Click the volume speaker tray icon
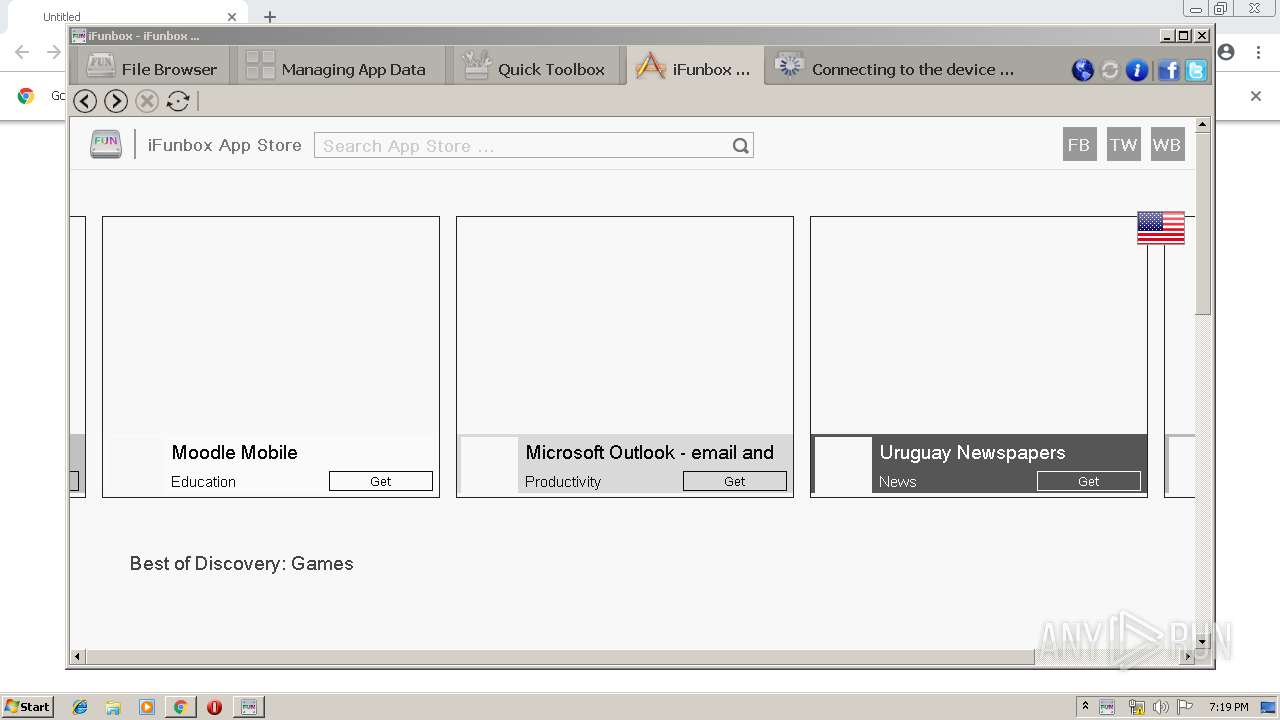The height and width of the screenshot is (720, 1280). tap(1161, 707)
